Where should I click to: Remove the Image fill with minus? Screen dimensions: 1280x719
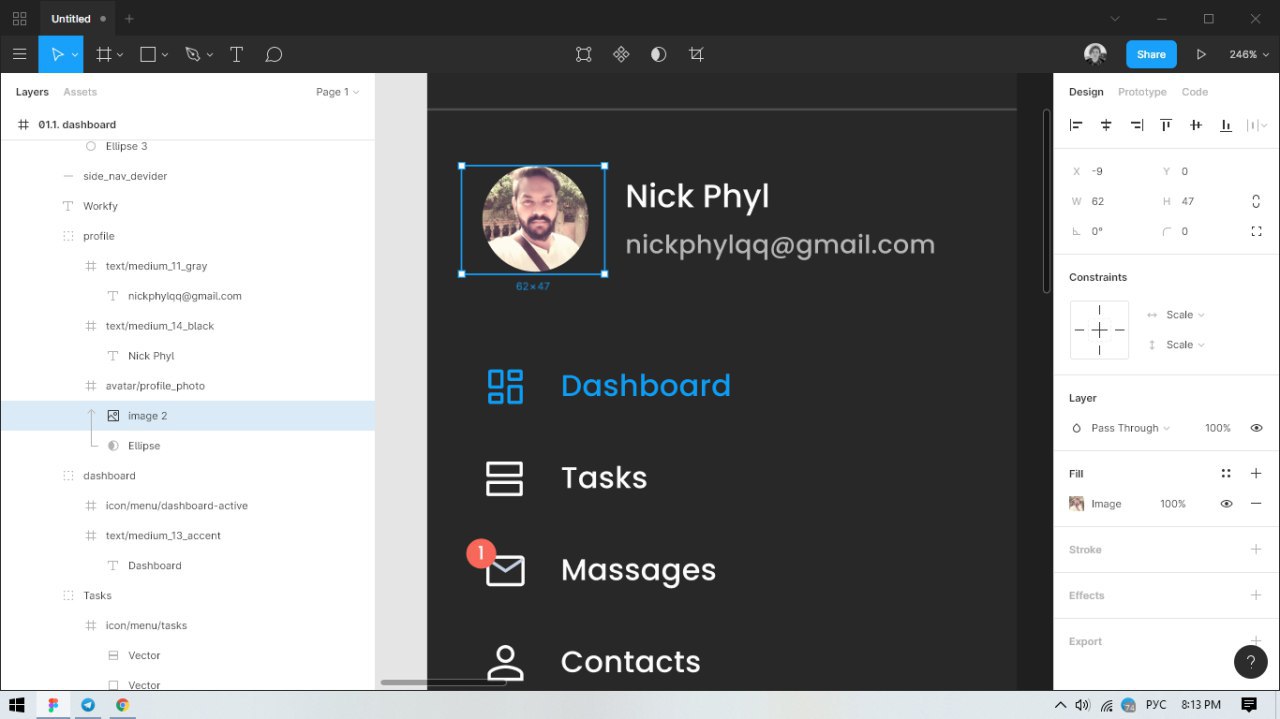(1256, 504)
